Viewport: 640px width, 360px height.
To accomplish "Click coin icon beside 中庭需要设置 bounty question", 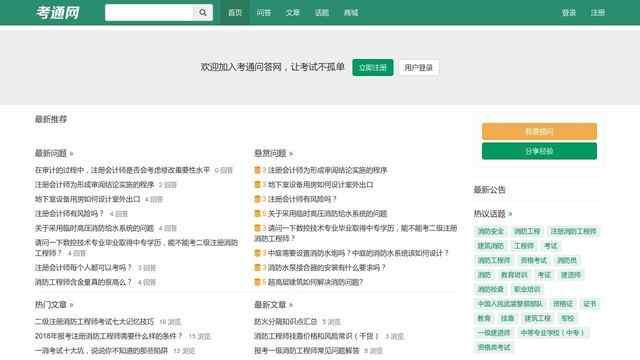I will 258,253.
